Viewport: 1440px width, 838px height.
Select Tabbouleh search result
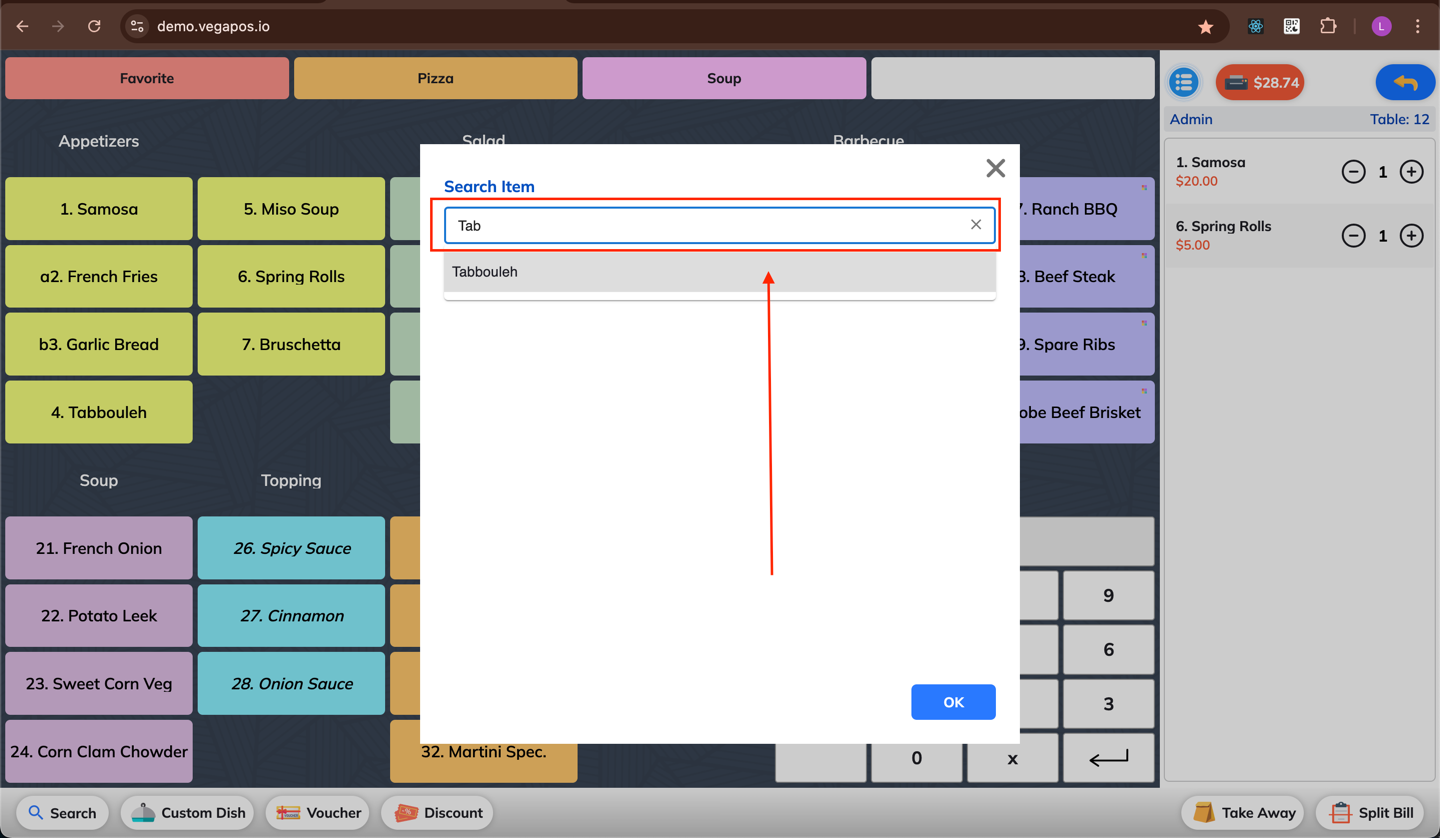click(720, 272)
